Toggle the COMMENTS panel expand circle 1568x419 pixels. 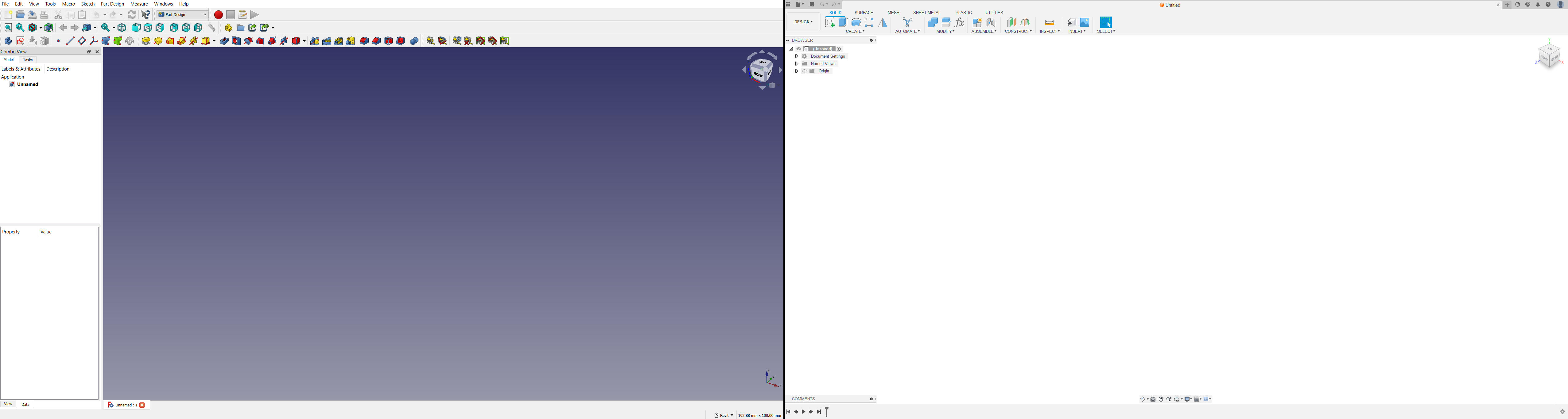(871, 400)
